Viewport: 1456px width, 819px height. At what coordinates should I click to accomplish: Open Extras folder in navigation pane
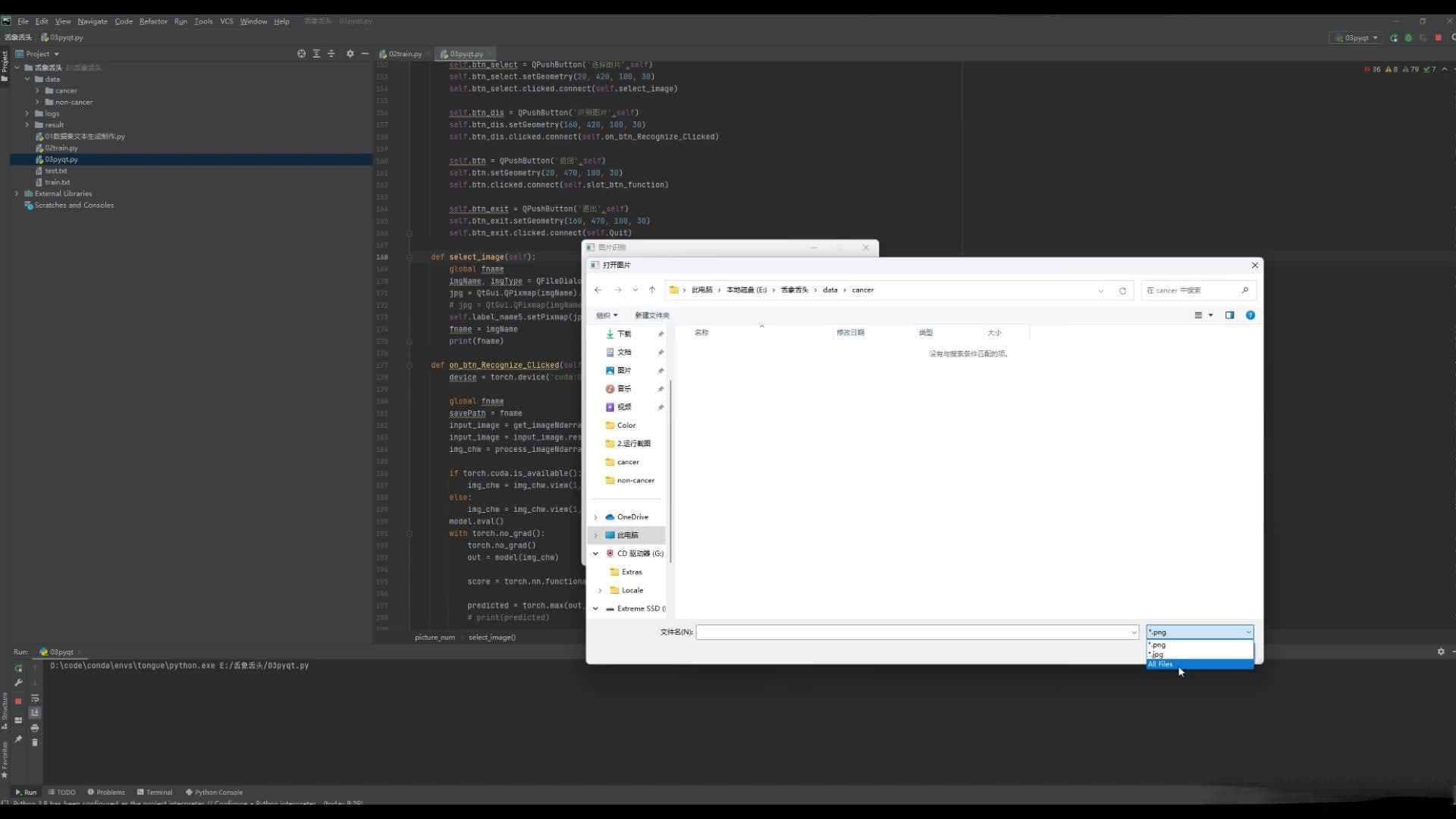tap(632, 572)
